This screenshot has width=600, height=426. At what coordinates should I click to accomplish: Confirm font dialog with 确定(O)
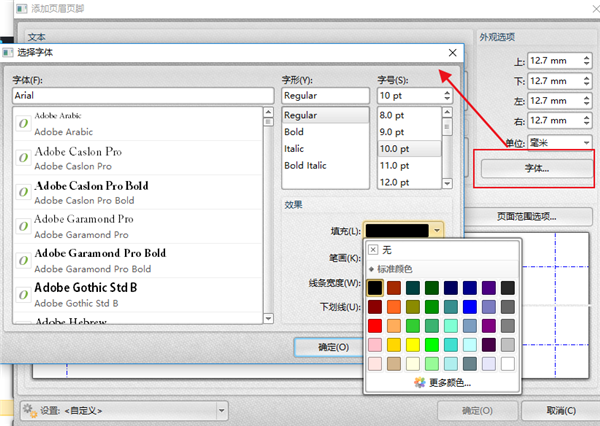pyautogui.click(x=329, y=347)
